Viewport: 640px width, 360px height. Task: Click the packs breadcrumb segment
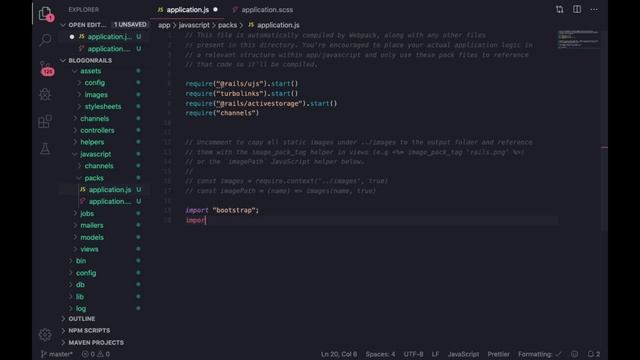pyautogui.click(x=227, y=25)
